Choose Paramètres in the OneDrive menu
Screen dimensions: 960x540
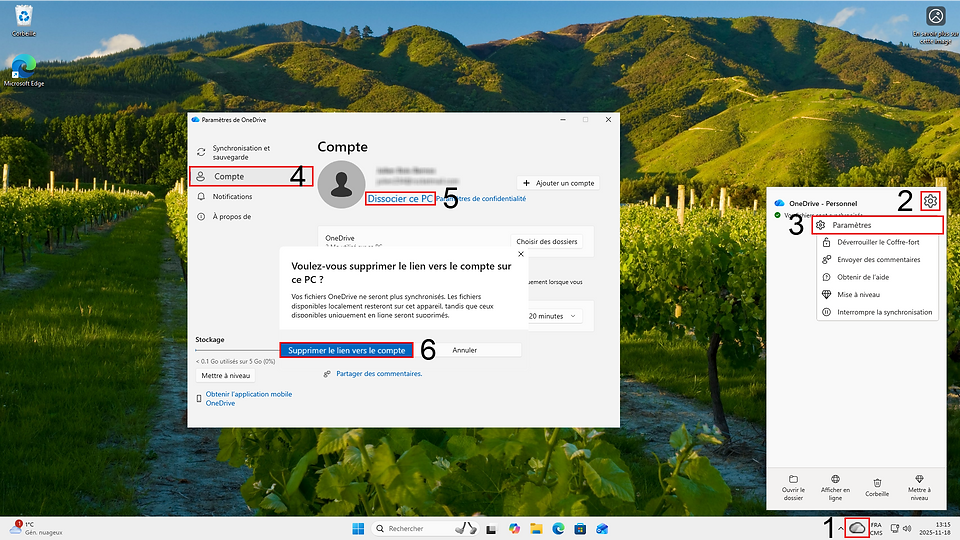pos(877,225)
